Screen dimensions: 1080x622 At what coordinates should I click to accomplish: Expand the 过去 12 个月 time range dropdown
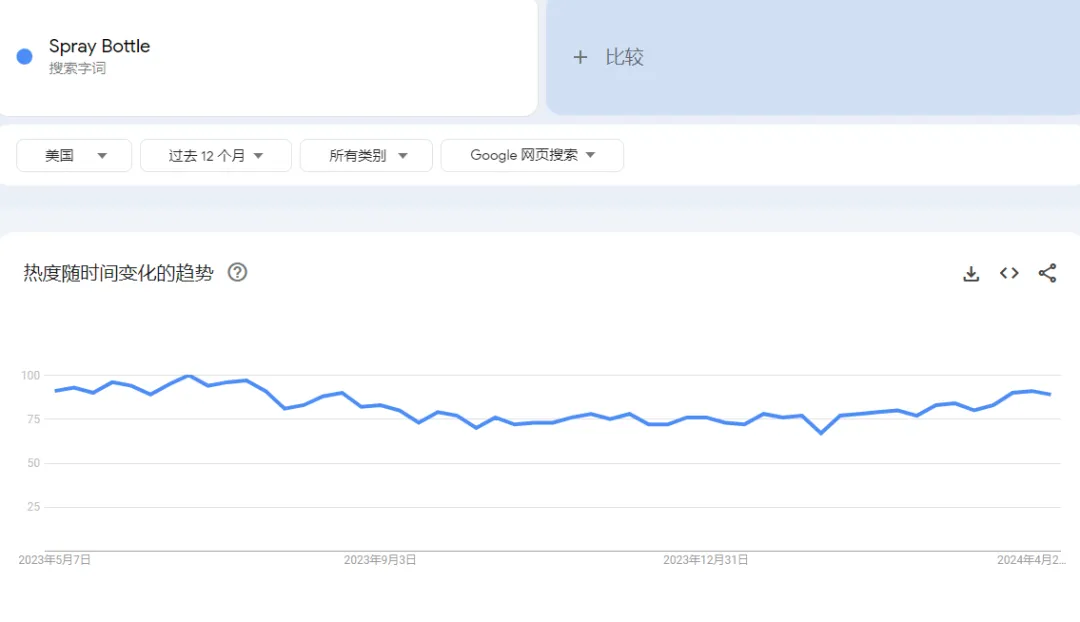215,155
